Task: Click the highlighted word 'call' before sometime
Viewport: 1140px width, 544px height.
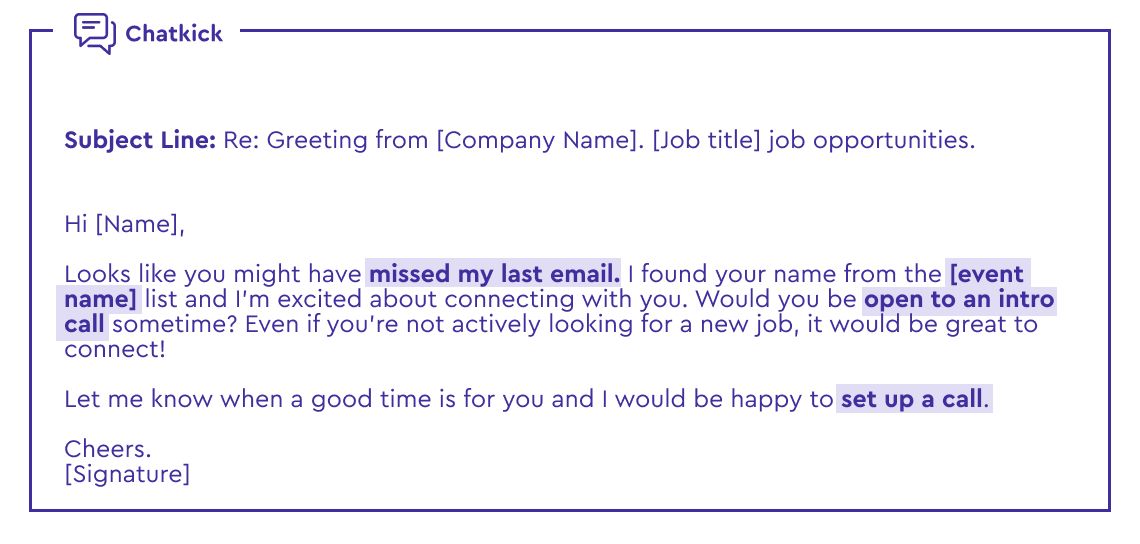Action: [x=84, y=324]
